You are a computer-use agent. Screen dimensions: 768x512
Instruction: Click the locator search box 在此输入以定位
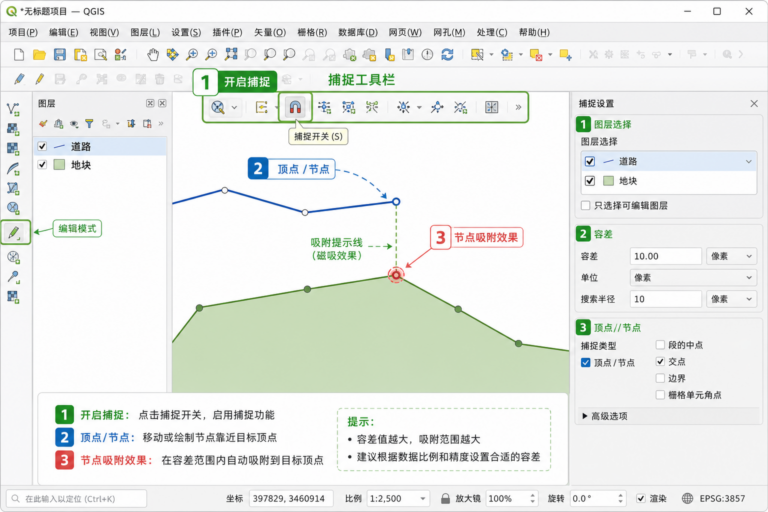click(x=76, y=498)
